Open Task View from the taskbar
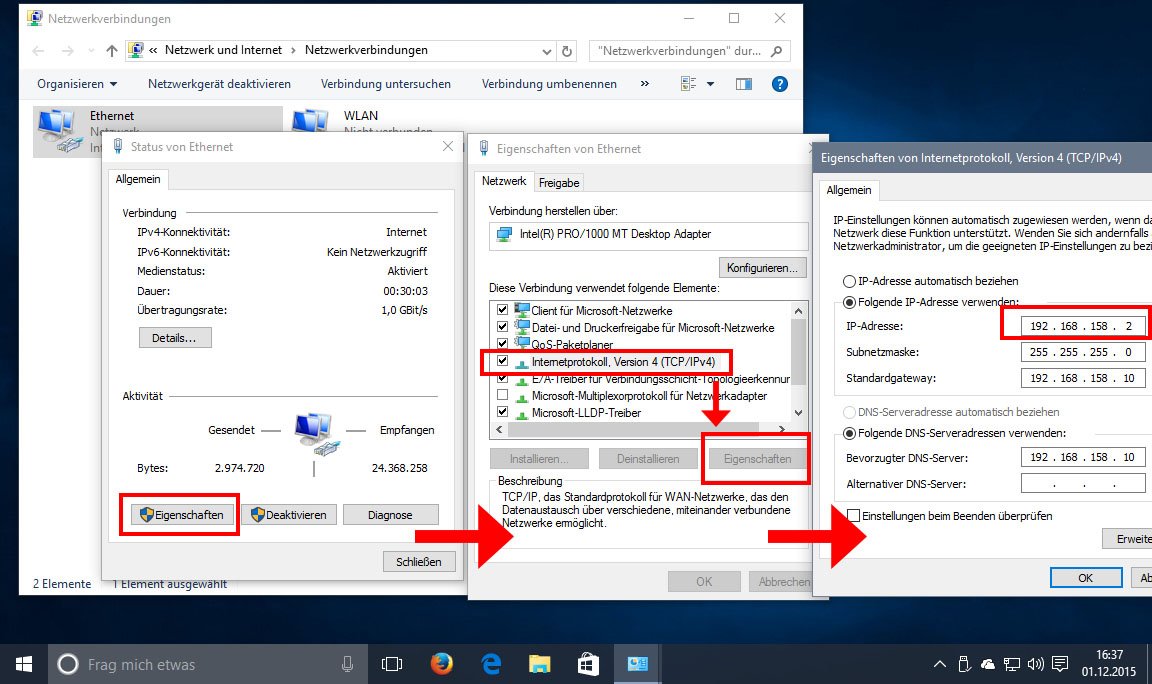This screenshot has width=1152, height=684. point(392,664)
